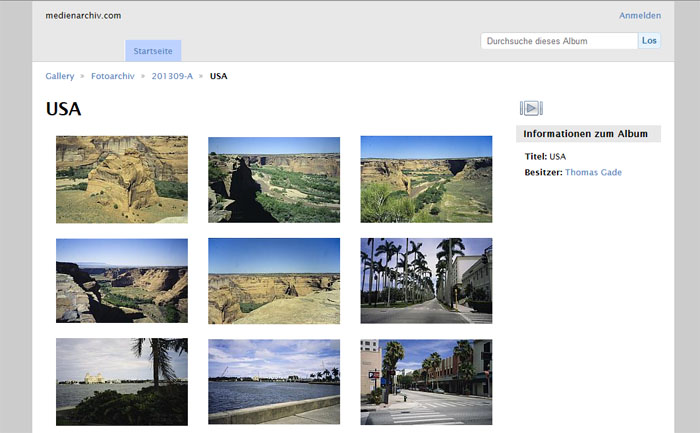This screenshot has width=700, height=433.
Task: Open top-right canyon valley with green trees photo
Action: [x=426, y=179]
